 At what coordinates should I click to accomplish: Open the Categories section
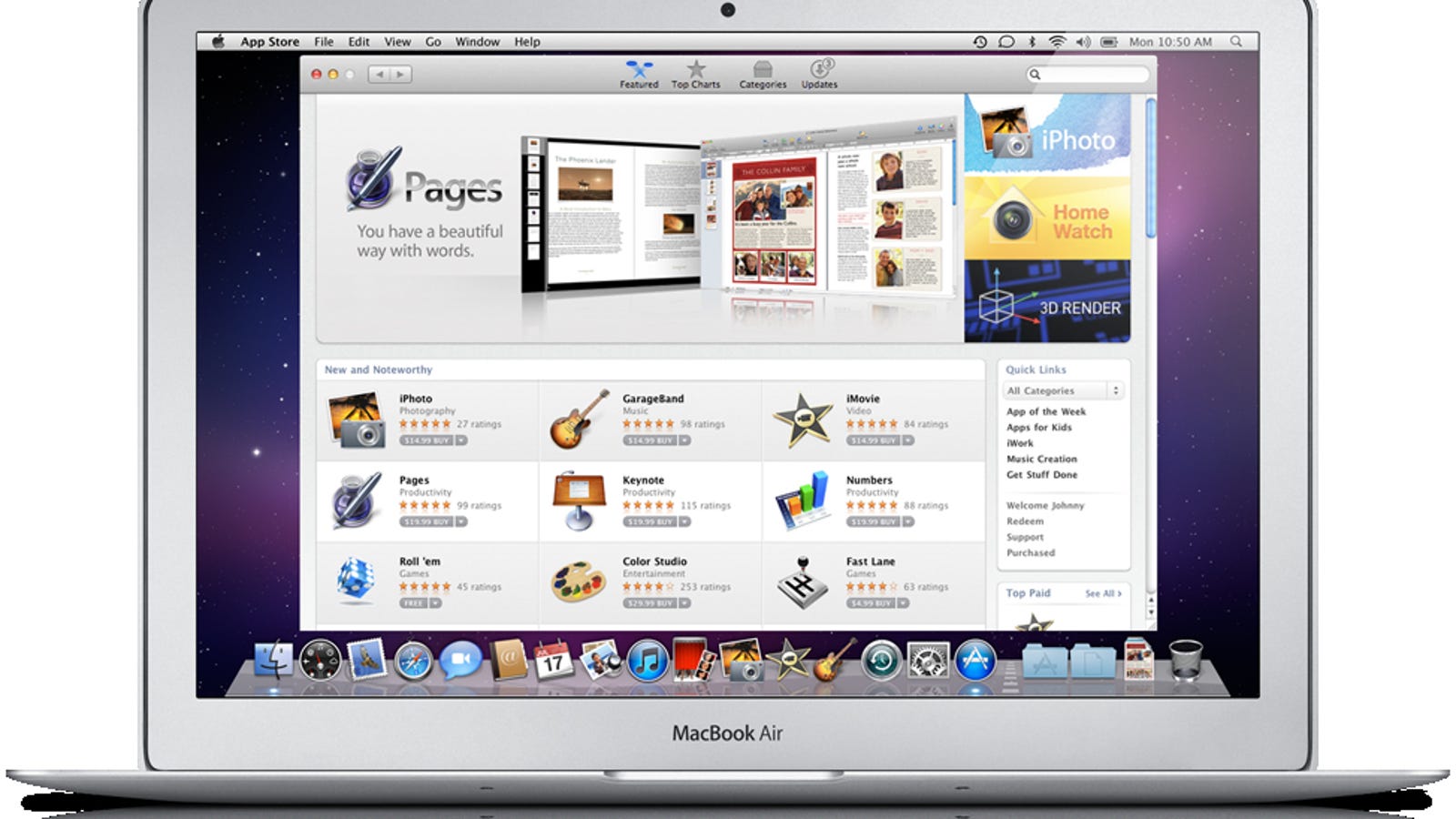pos(763,75)
